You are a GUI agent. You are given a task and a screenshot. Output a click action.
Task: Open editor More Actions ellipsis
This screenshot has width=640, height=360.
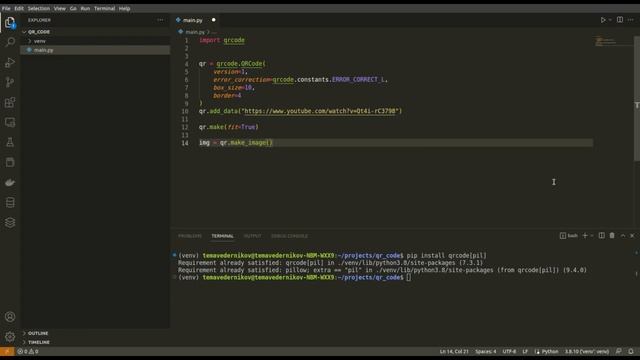point(631,20)
